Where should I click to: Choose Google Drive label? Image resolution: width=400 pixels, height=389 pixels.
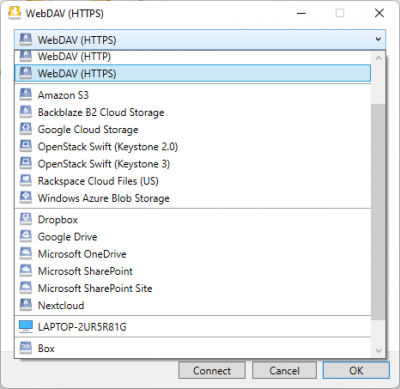67,237
